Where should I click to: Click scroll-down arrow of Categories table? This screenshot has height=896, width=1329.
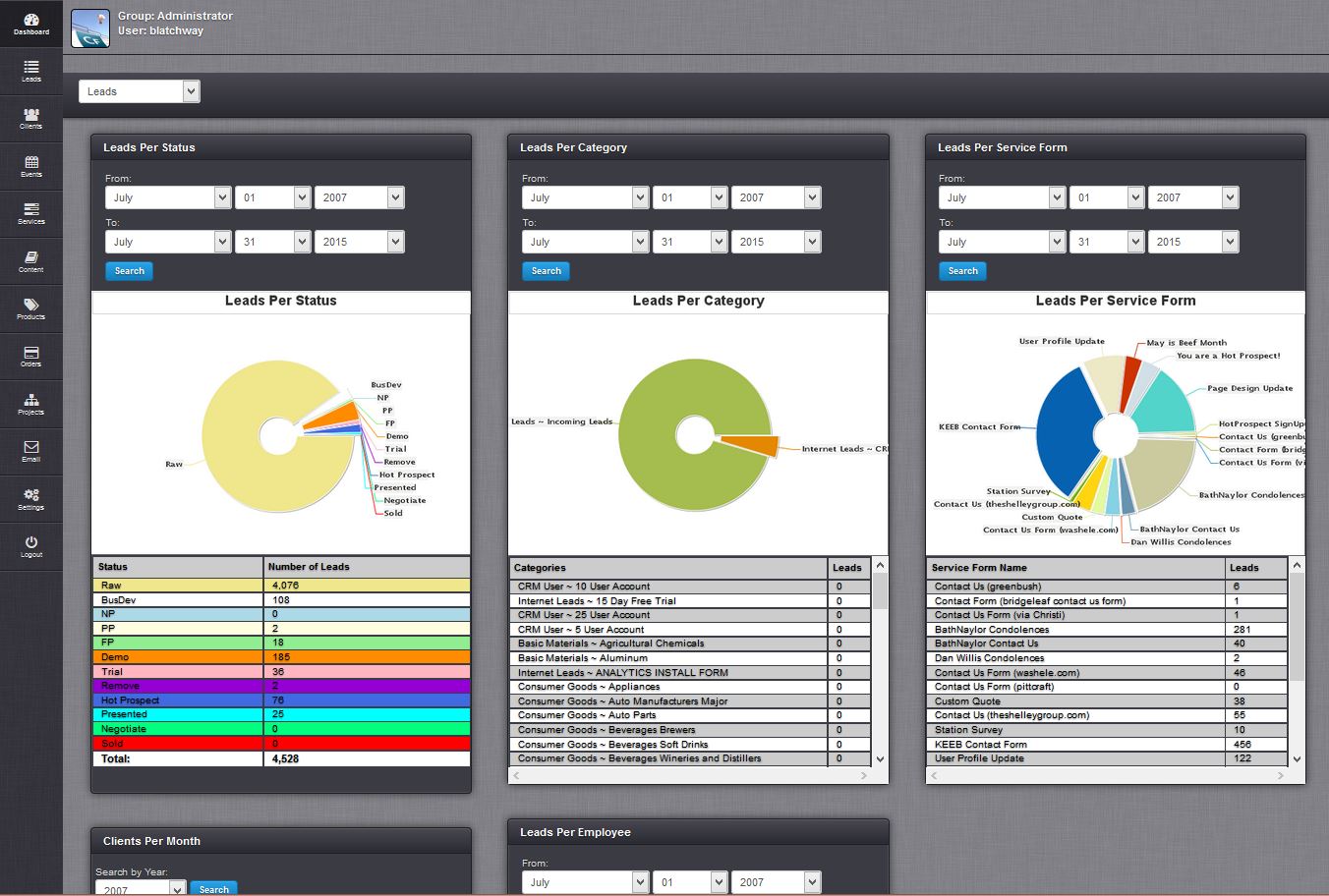click(880, 759)
